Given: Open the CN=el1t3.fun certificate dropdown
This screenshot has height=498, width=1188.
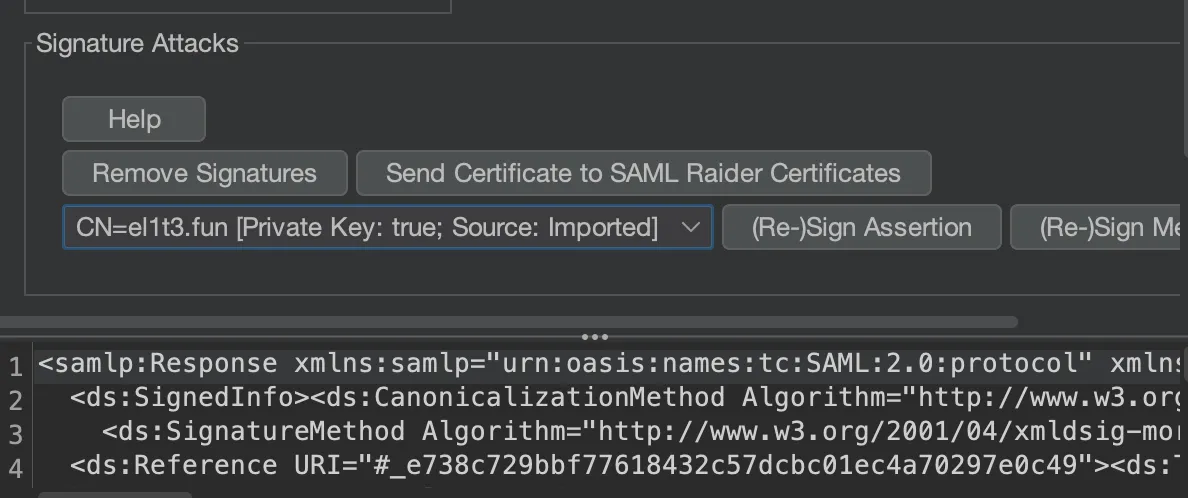Looking at the screenshot, I should click(367, 227).
